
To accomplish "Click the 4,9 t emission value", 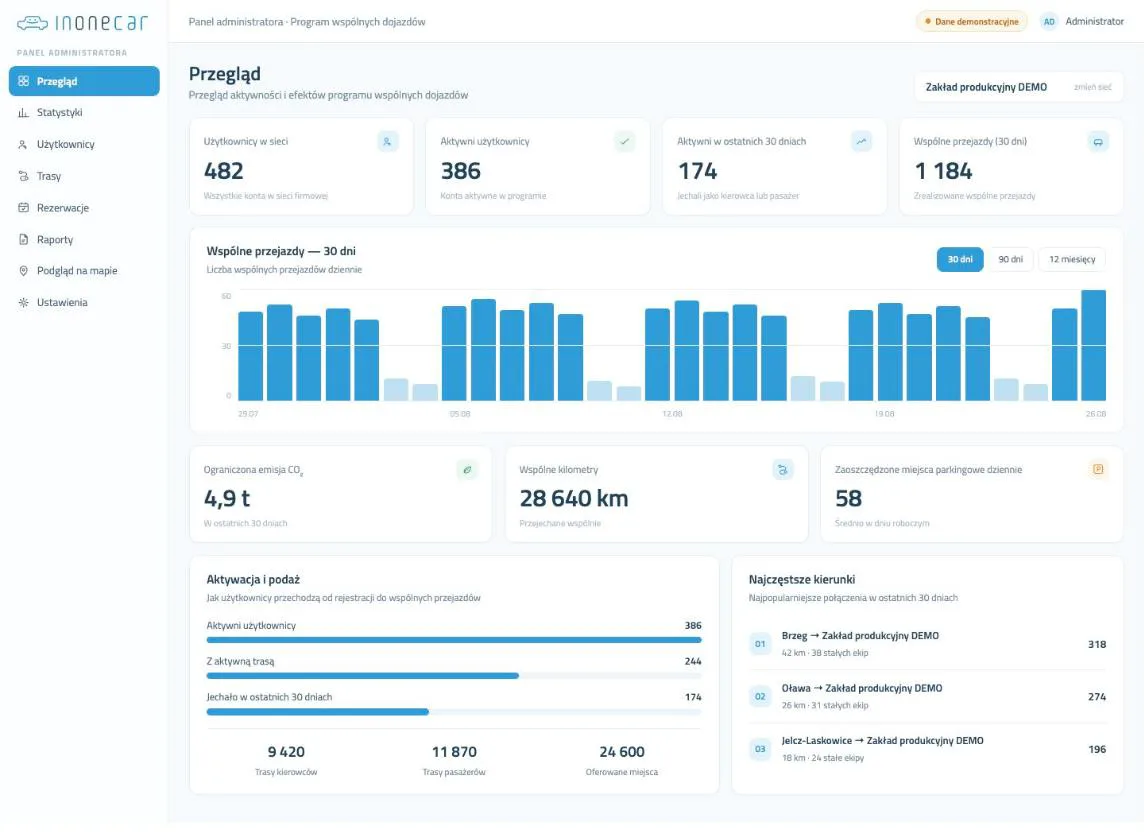I will tap(227, 499).
